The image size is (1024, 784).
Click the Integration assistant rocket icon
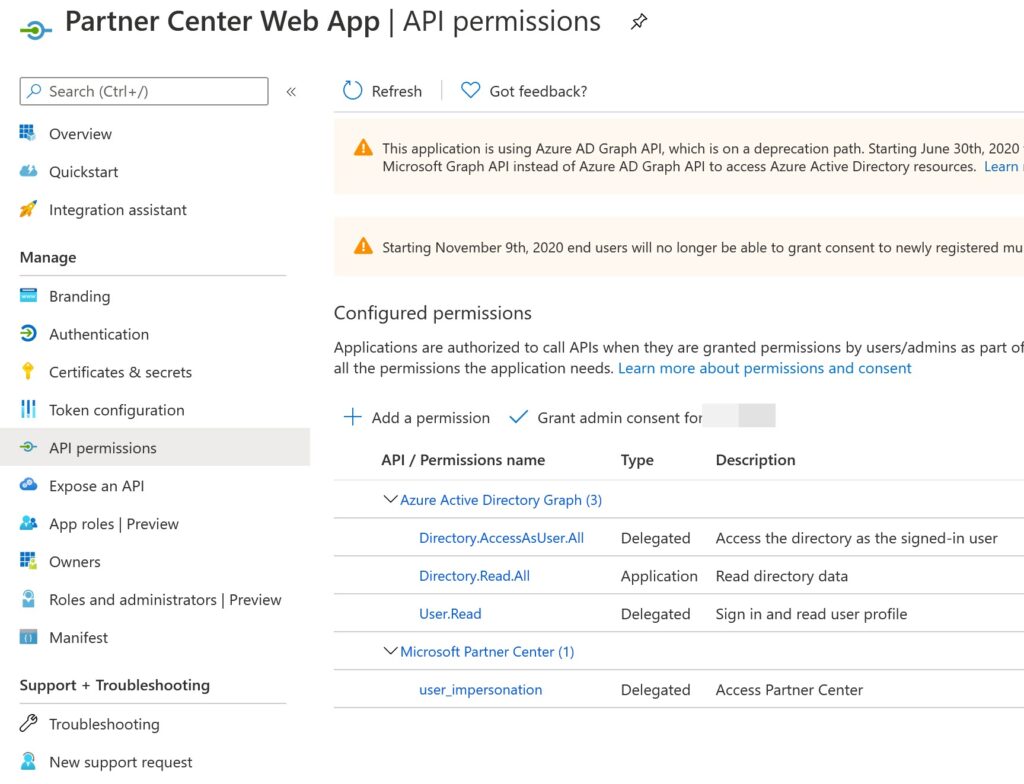[28, 208]
